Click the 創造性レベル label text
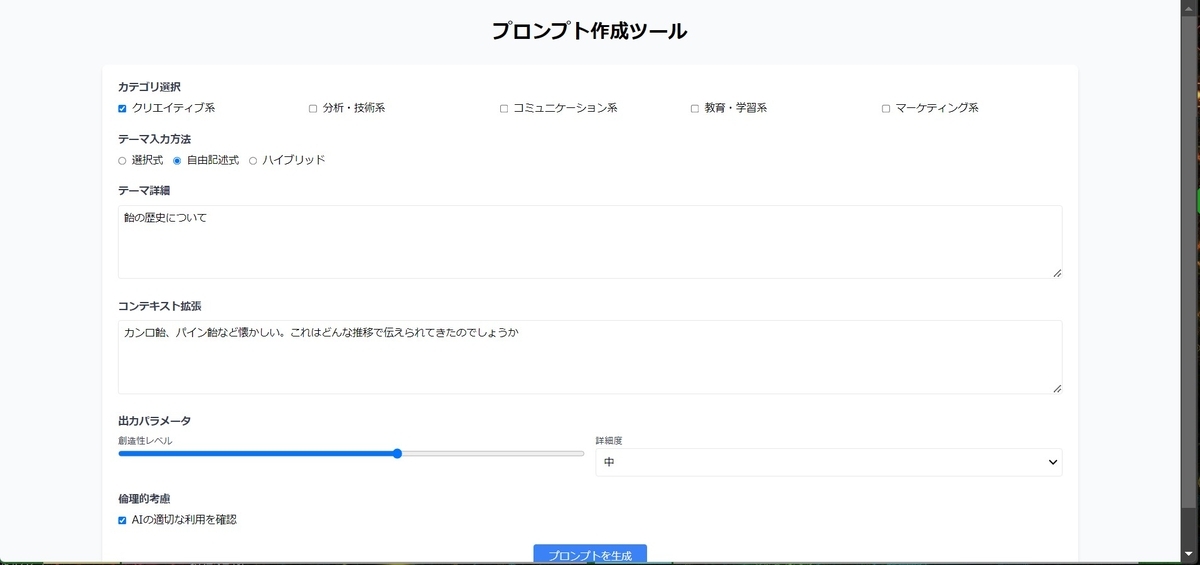The image size is (1200, 565). pyautogui.click(x=145, y=440)
